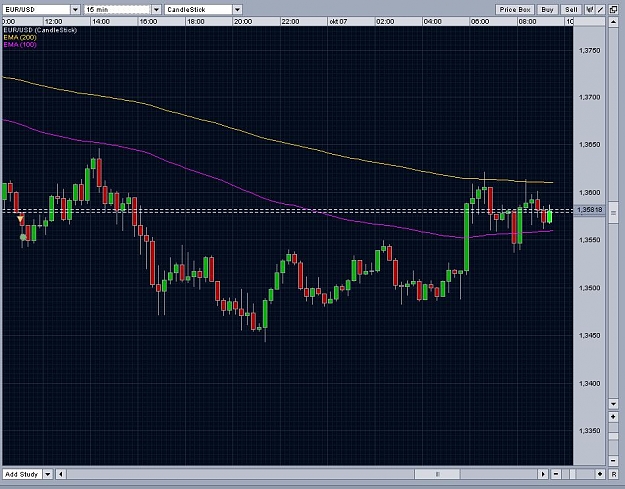625x489 pixels.
Task: Open the EUR/USD symbol dropdown arrow
Action: (75, 10)
